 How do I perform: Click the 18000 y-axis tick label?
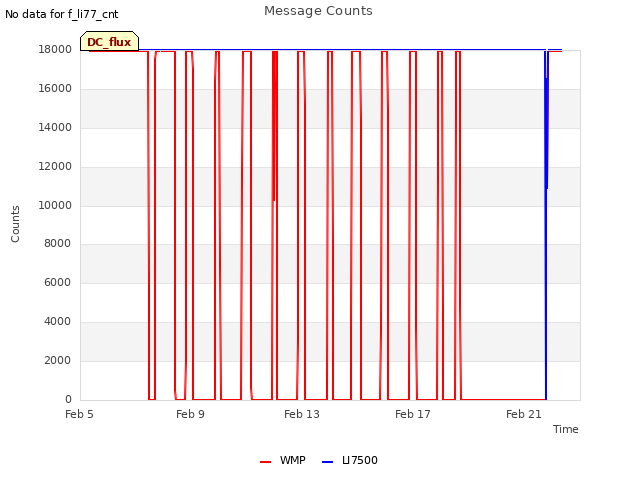pos(55,49)
